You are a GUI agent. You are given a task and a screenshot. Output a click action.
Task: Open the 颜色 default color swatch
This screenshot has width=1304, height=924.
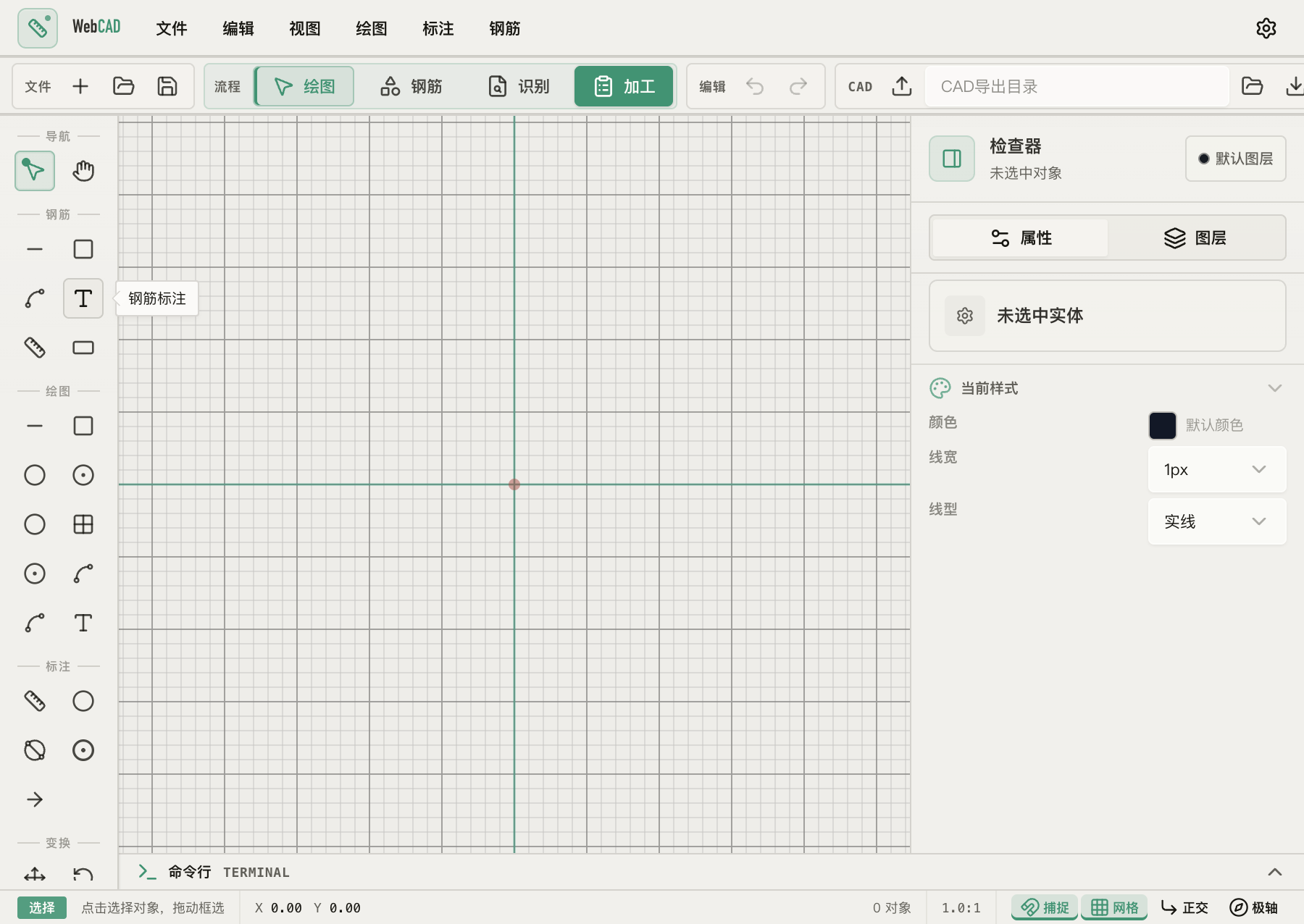tap(1162, 425)
